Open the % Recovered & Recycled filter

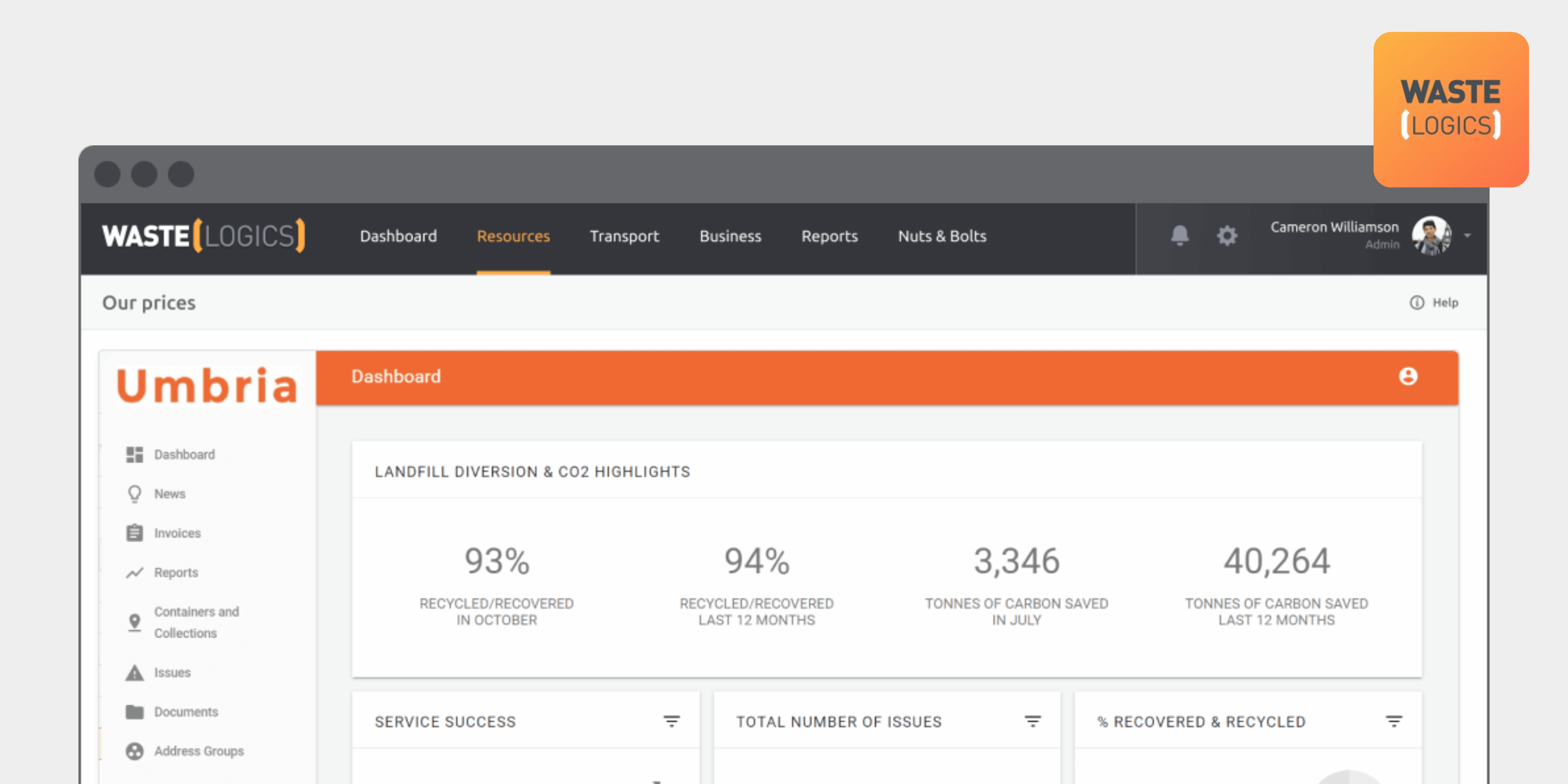[x=1394, y=721]
